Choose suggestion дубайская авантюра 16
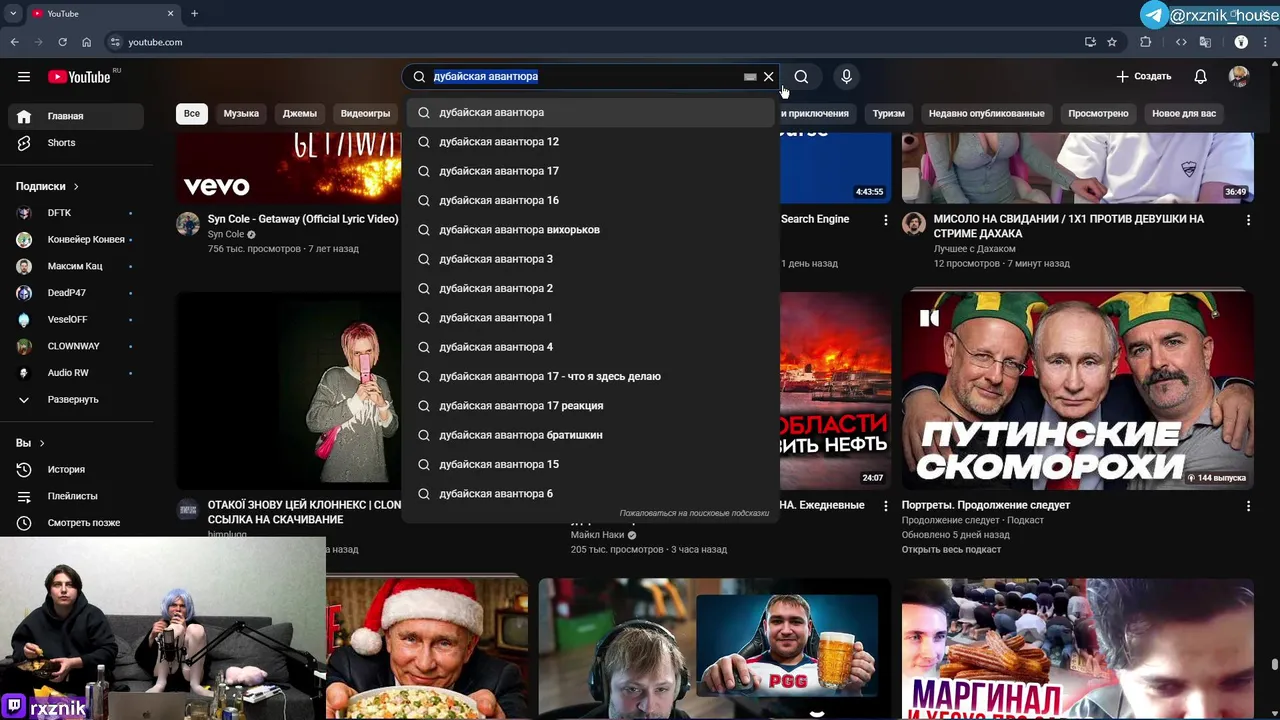This screenshot has height=720, width=1280. [x=591, y=201]
